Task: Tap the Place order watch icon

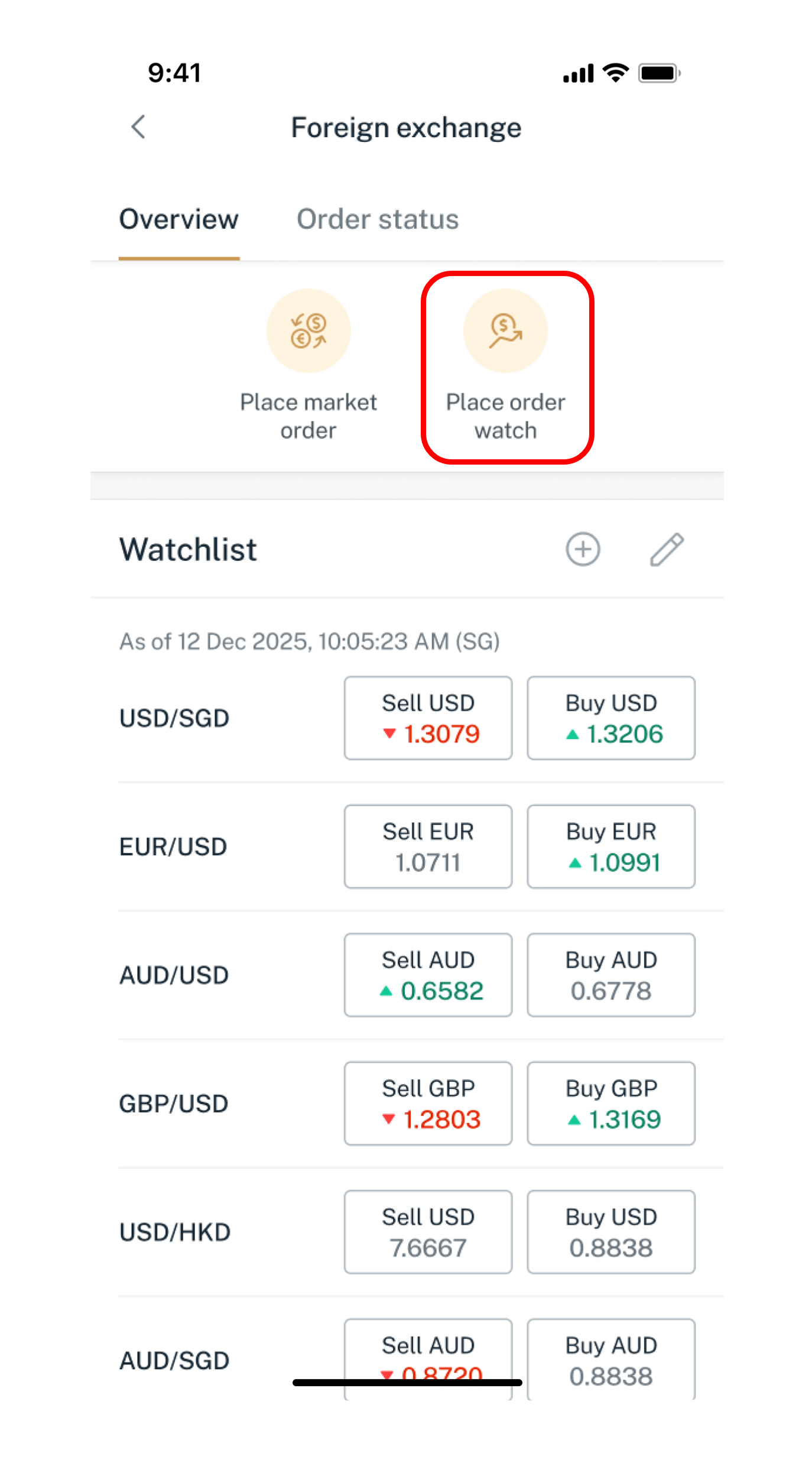Action: click(505, 331)
